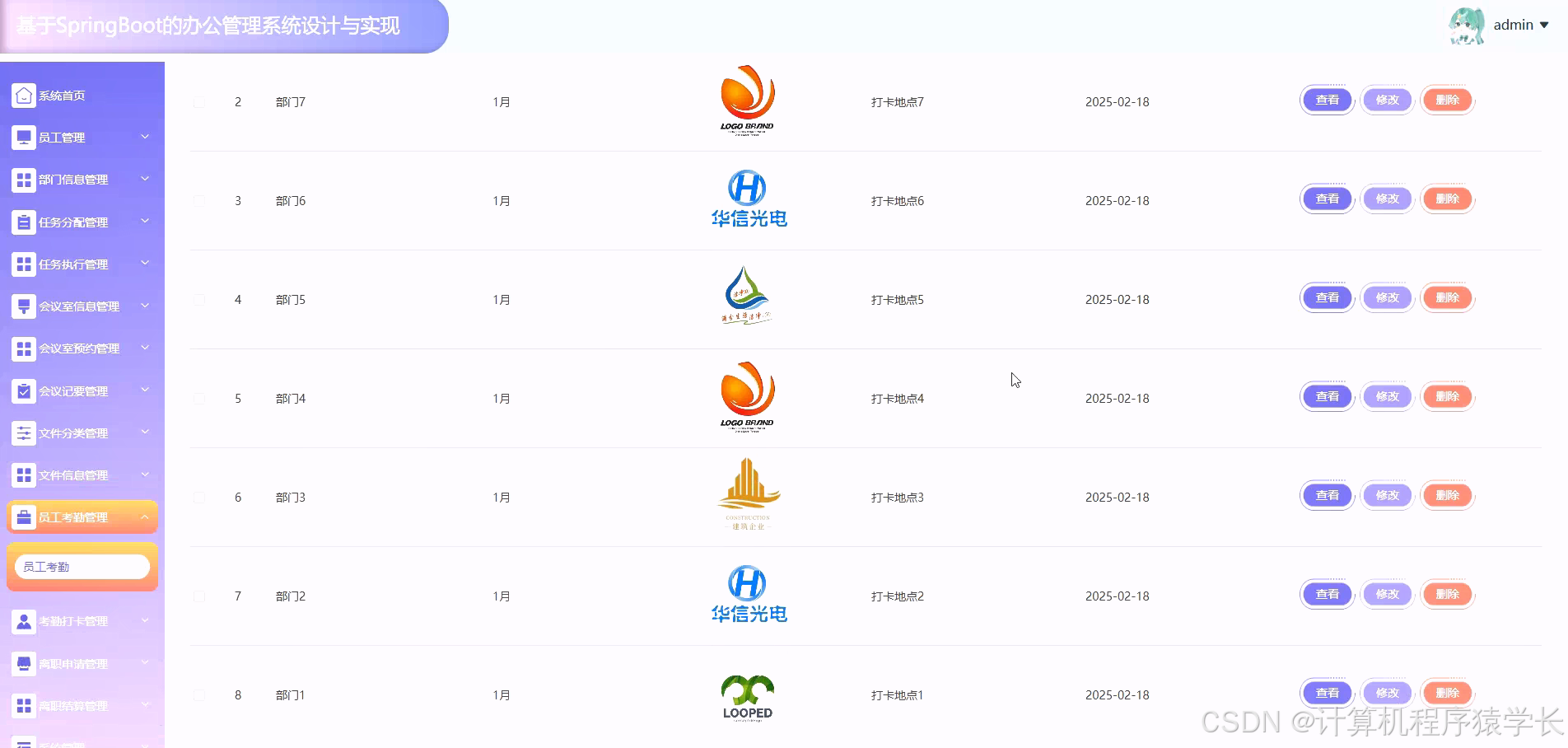Expand 部门信息管理 with its chevron
Screen dimensions: 1568x748
[145, 179]
